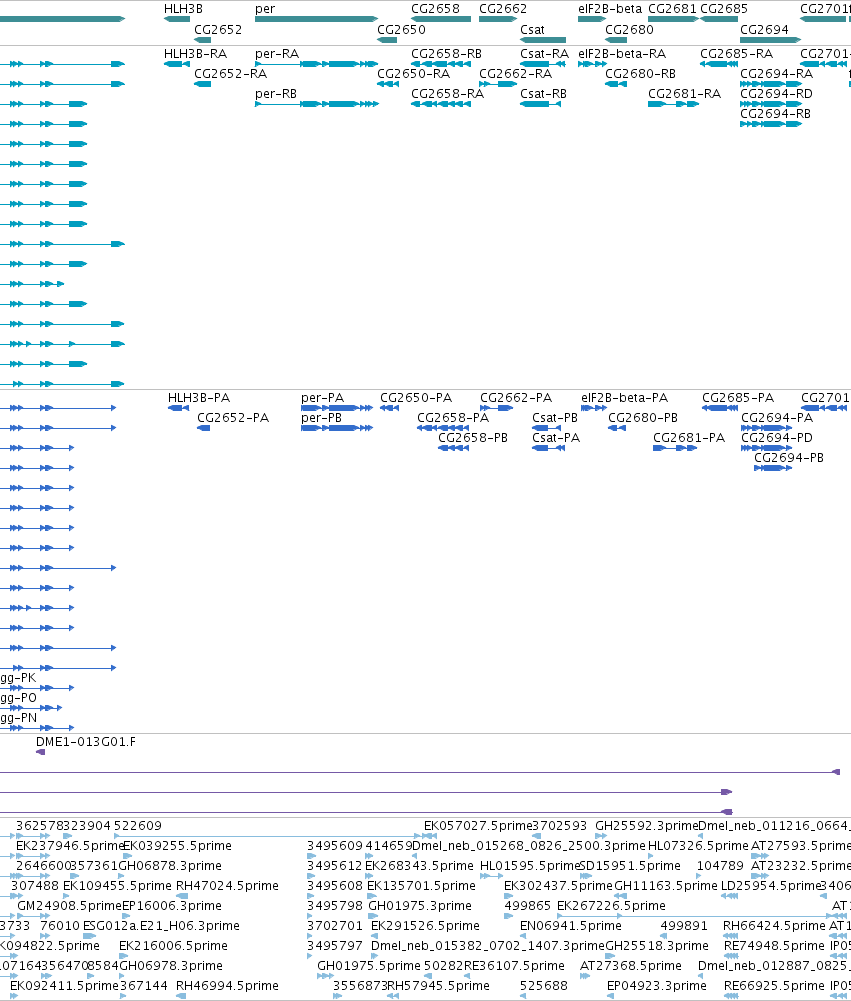Click the CG2652-PA protein label

(x=233, y=418)
